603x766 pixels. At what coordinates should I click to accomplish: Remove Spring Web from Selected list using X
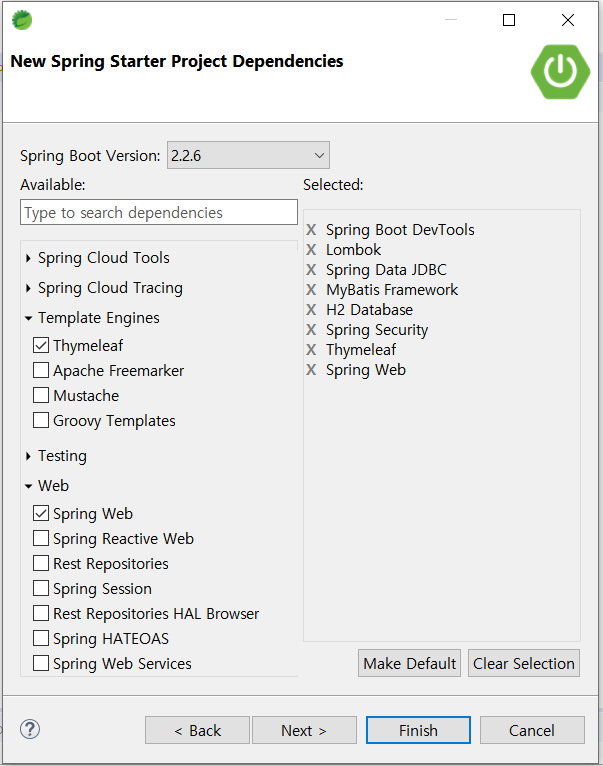[311, 370]
